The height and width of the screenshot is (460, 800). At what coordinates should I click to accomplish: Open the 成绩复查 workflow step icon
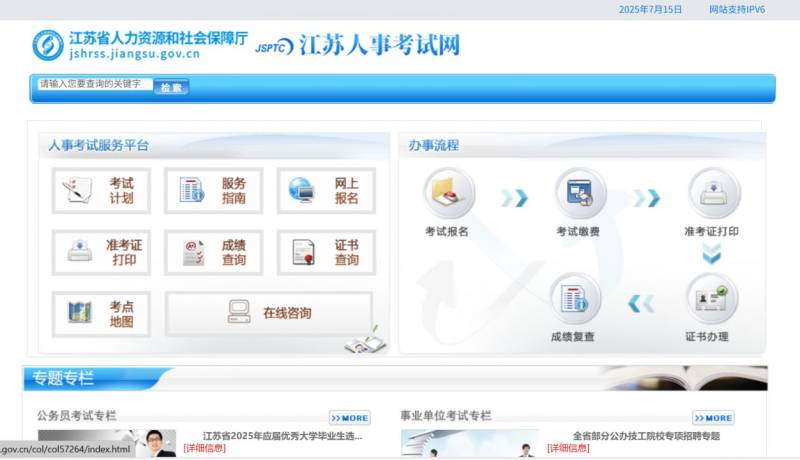click(x=573, y=300)
